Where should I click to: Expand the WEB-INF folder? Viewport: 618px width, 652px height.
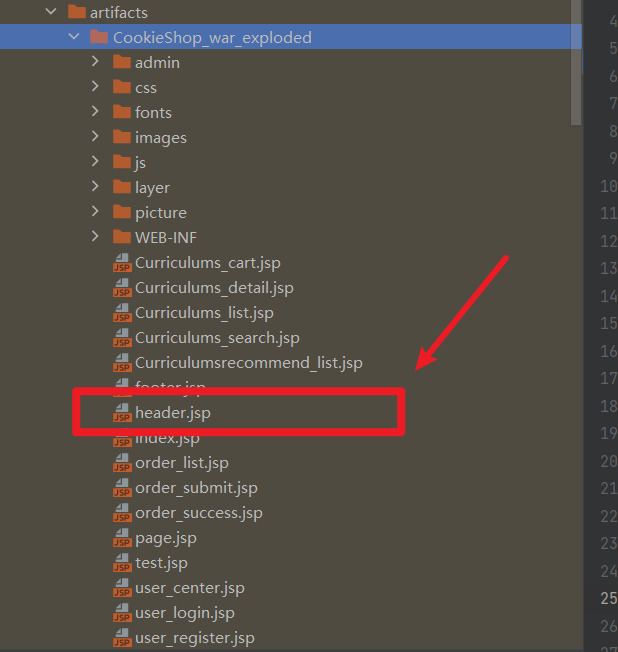pos(95,236)
